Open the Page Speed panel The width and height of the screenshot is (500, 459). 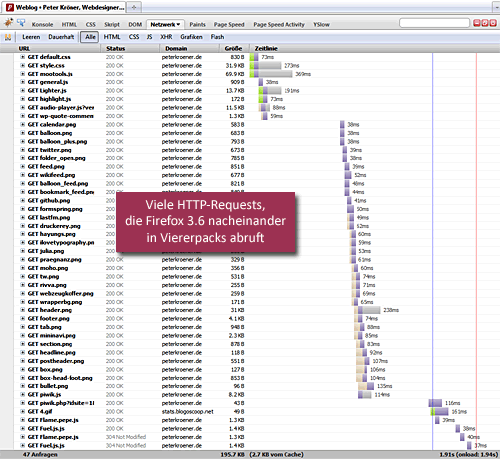[x=229, y=24]
